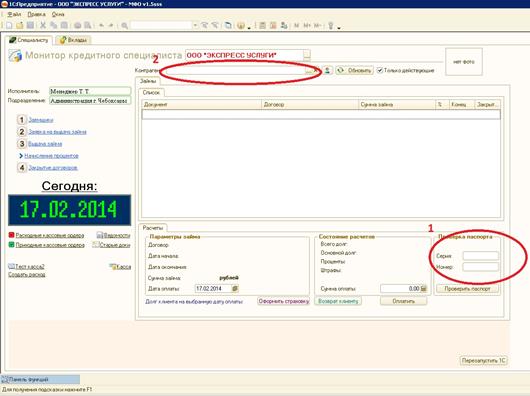Open organization selector next to ООО ЭКСПРЕСС УСЛУГИ

pyautogui.click(x=307, y=55)
